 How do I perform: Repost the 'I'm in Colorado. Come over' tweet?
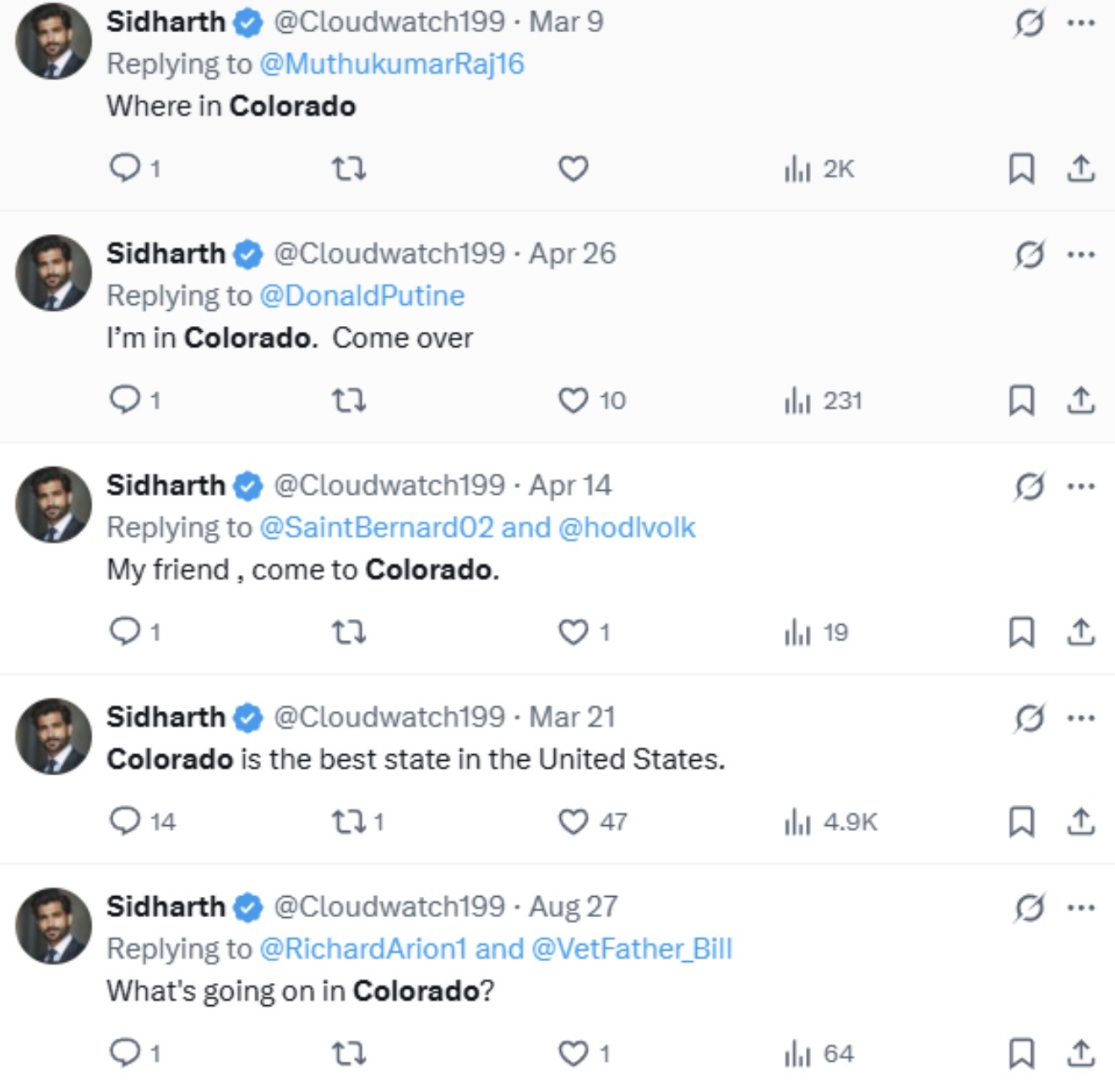348,400
